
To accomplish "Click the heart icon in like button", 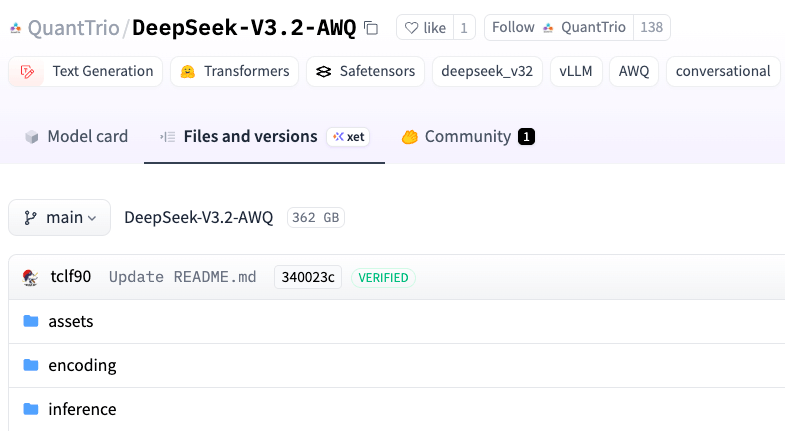I will click(x=411, y=28).
